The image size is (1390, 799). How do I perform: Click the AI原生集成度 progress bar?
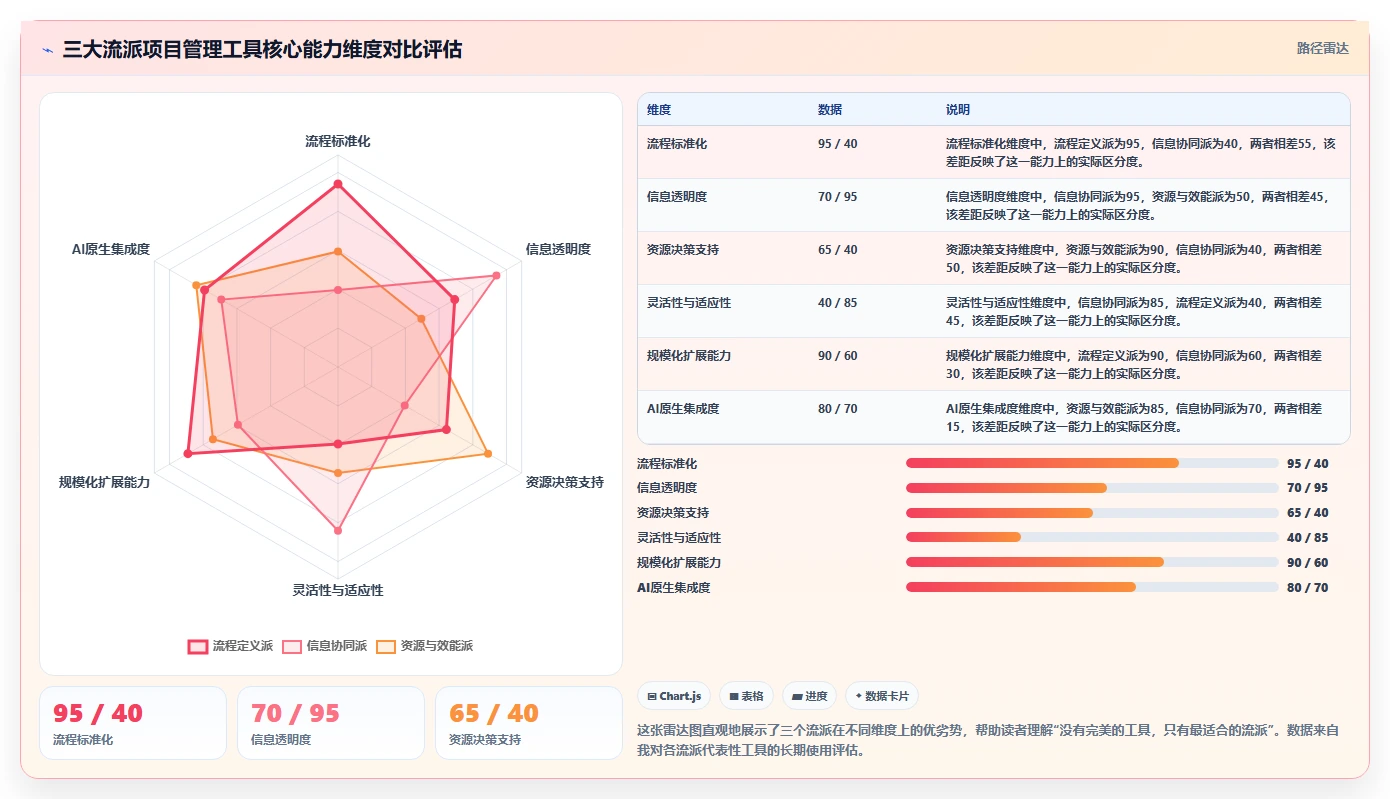[x=1092, y=588]
